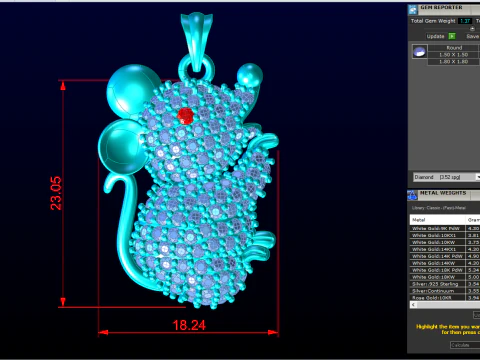Image resolution: width=480 pixels, height=360 pixels.
Task: Click the GEM REPORTER panel title
Action: [441, 7]
